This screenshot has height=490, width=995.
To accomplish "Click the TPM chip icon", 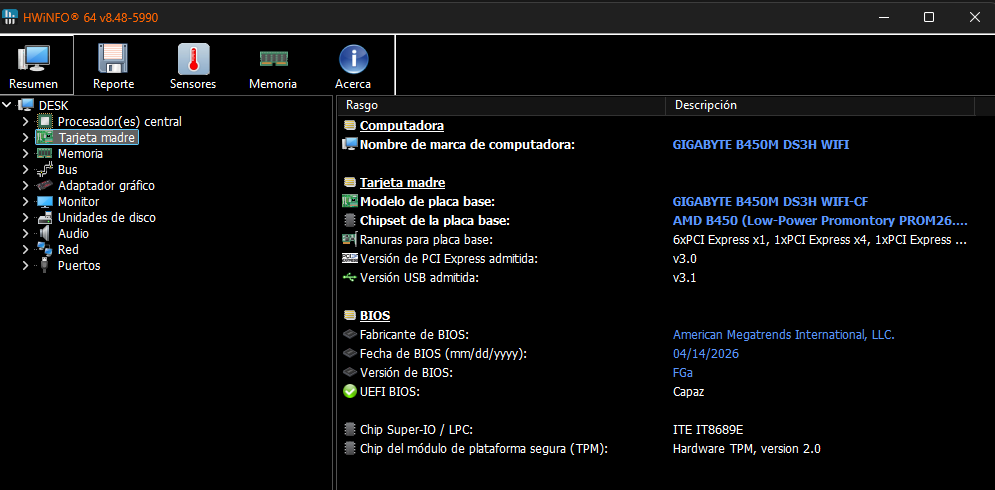I will [350, 449].
